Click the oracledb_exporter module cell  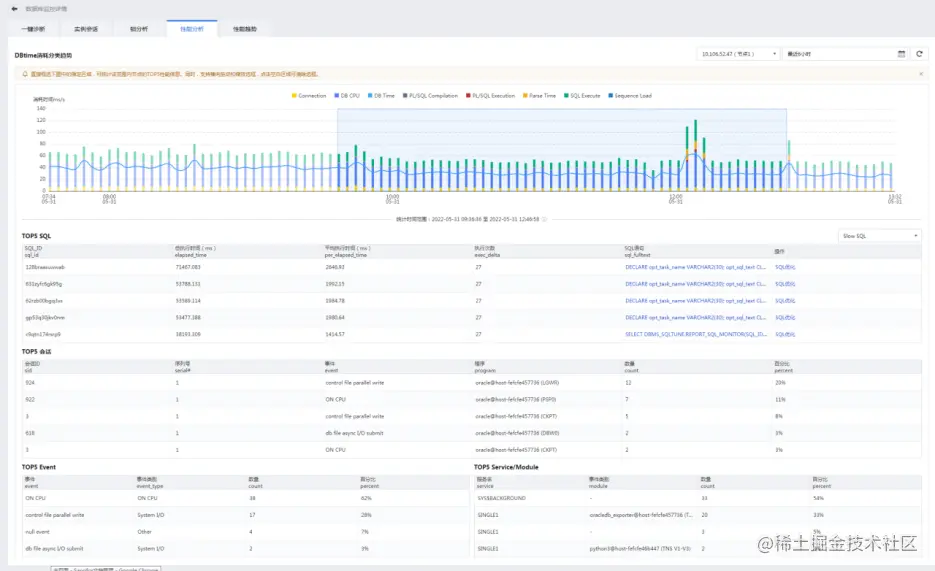click(x=641, y=514)
